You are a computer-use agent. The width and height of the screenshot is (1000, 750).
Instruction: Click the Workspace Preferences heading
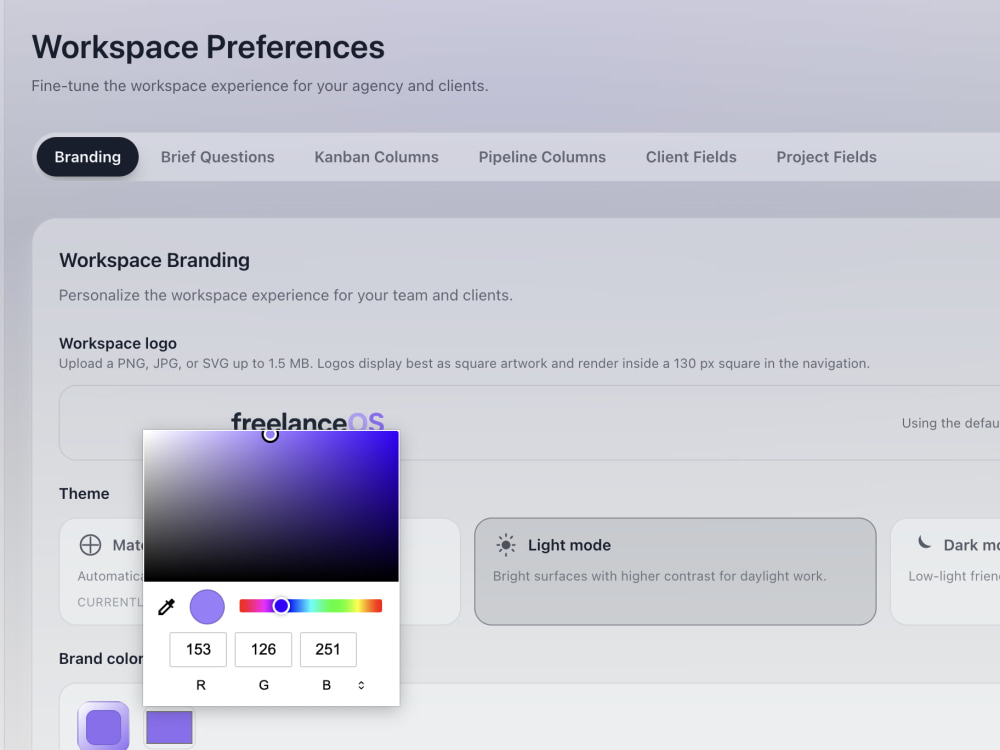tap(209, 47)
